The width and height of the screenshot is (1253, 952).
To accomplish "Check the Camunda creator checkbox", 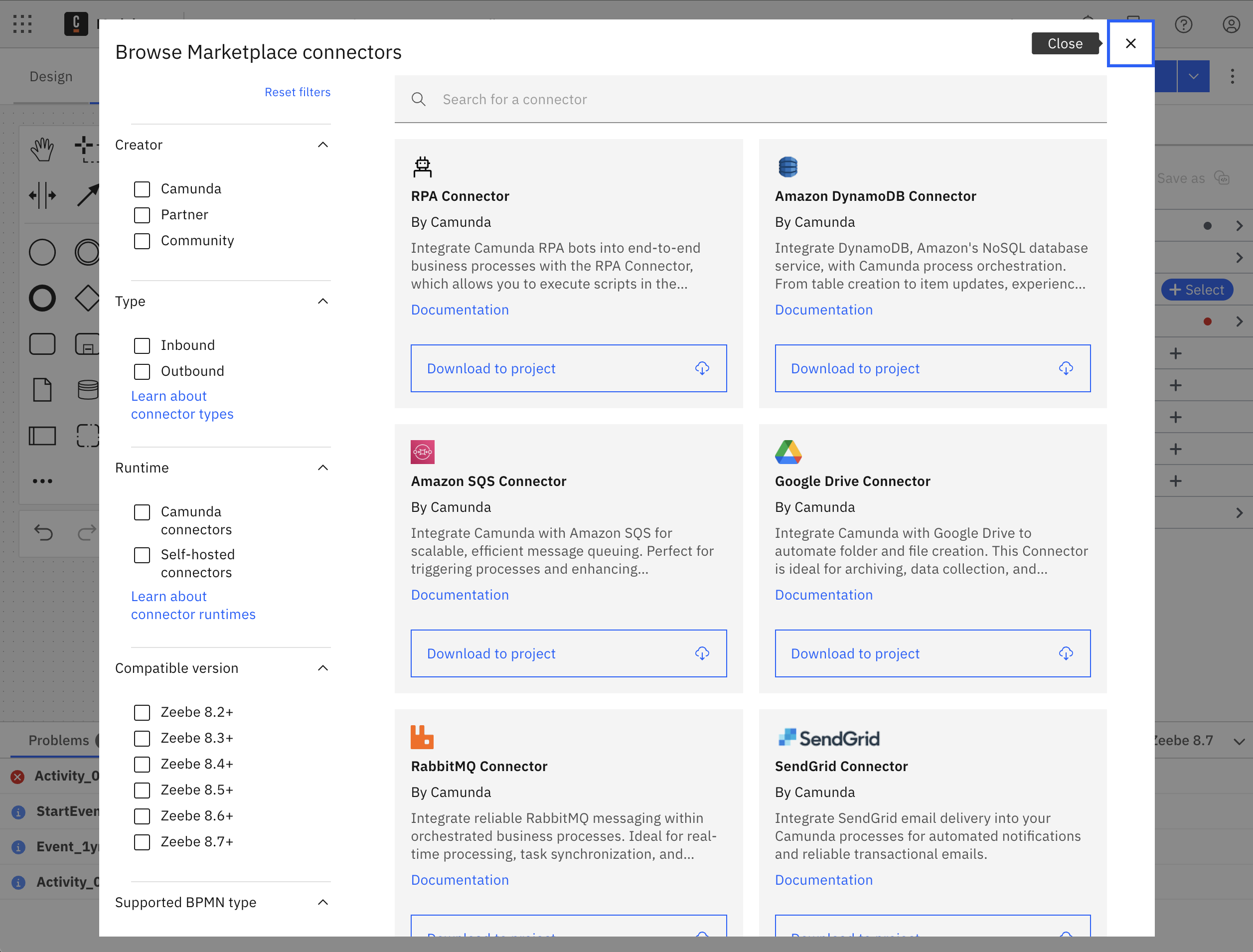I will [x=142, y=189].
